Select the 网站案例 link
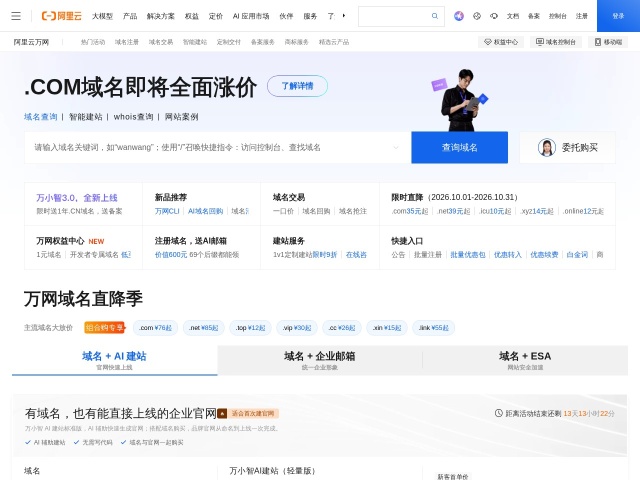 point(181,117)
